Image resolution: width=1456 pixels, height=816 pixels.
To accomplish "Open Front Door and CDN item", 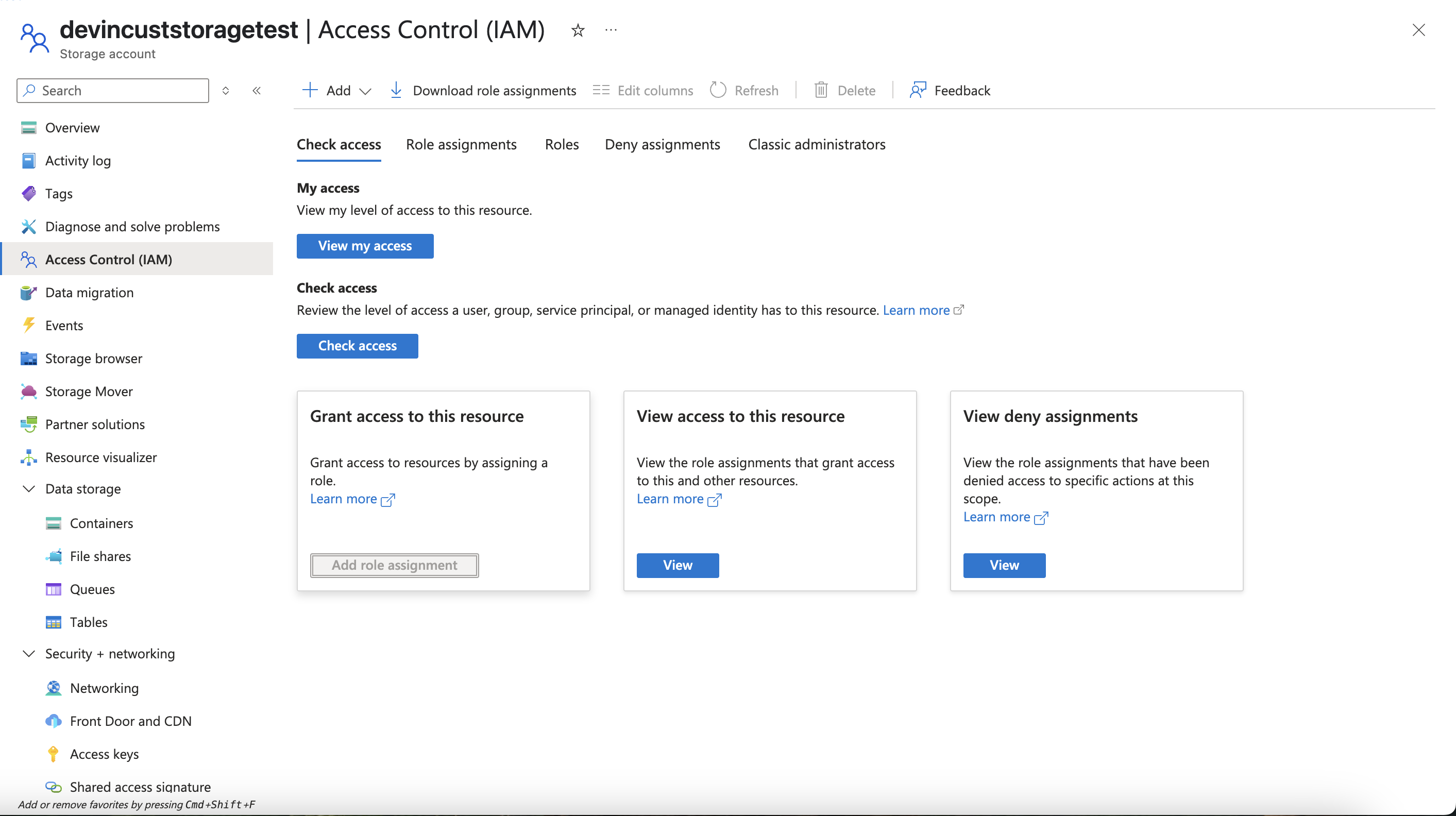I will pos(130,721).
